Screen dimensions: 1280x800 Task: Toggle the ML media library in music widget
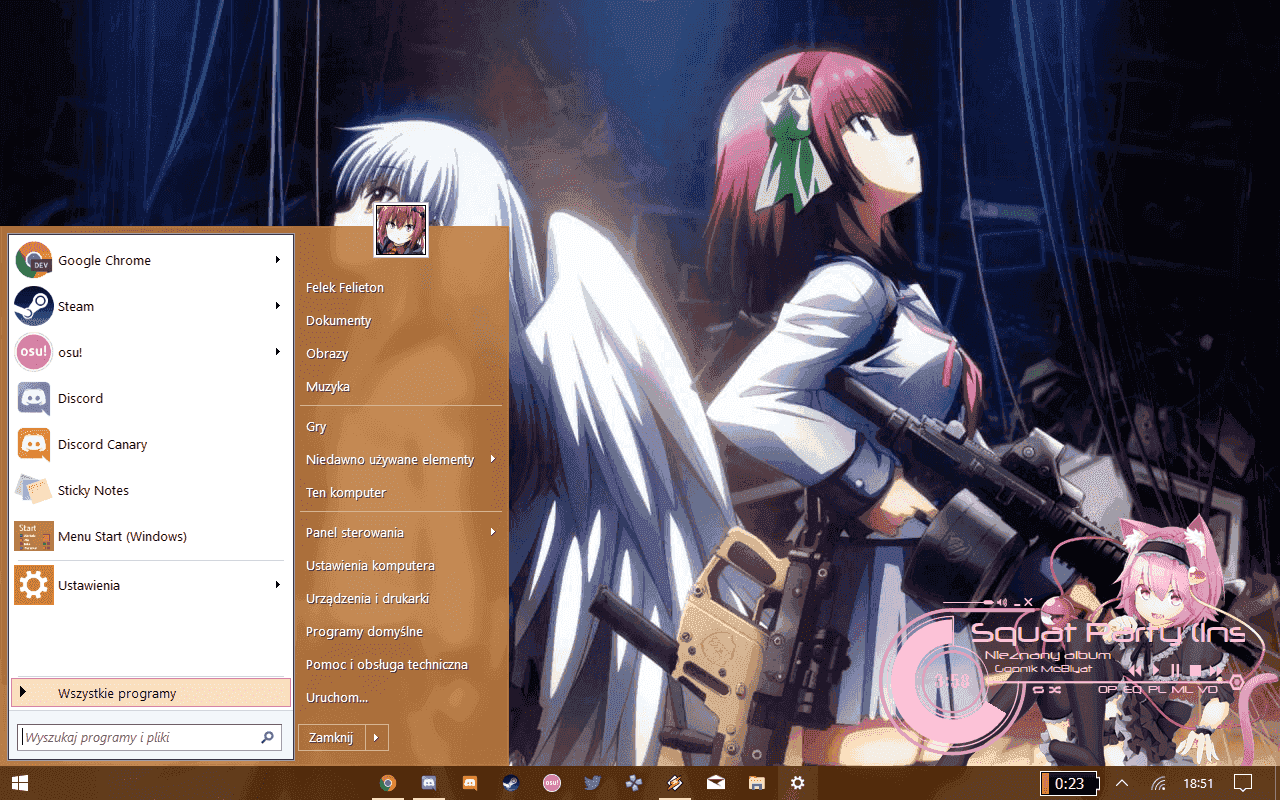click(1181, 689)
